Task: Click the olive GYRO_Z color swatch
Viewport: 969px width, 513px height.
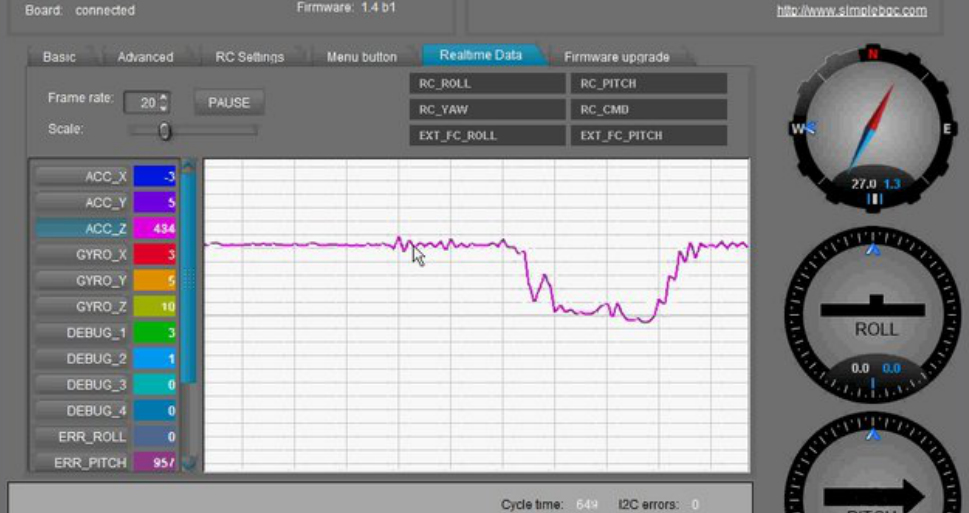Action: tap(155, 307)
